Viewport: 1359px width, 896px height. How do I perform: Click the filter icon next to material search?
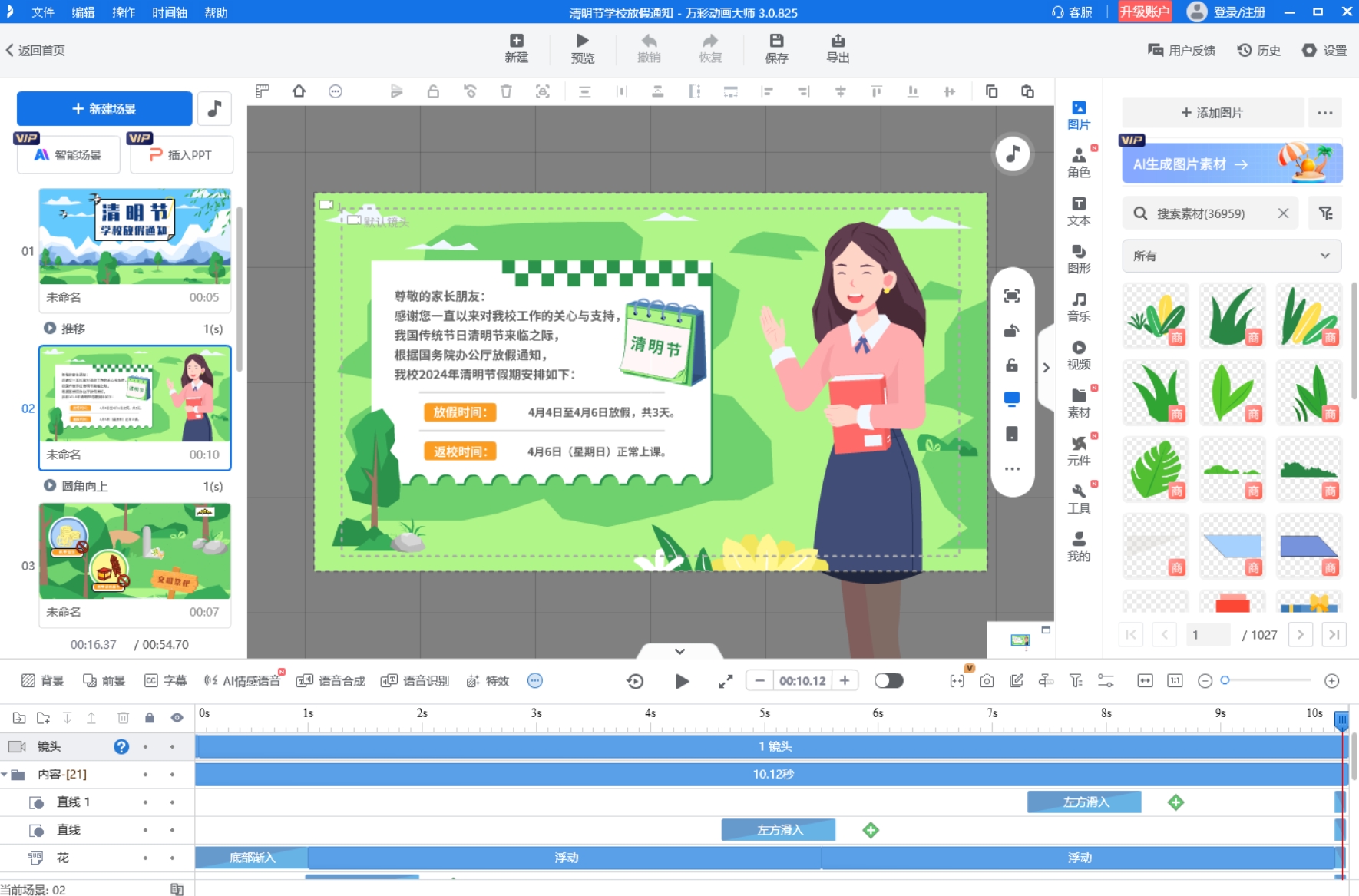pos(1325,213)
